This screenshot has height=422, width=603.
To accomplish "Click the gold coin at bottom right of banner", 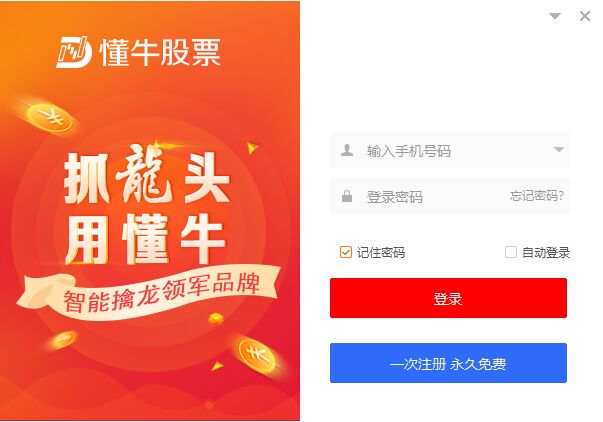I will (x=257, y=354).
